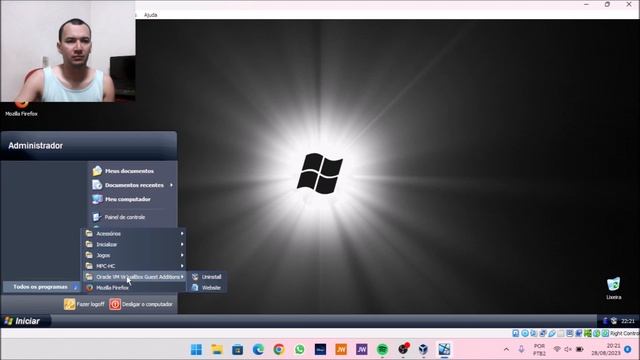Click Right Control host key label
The height and width of the screenshot is (360, 640).
[x=625, y=333]
